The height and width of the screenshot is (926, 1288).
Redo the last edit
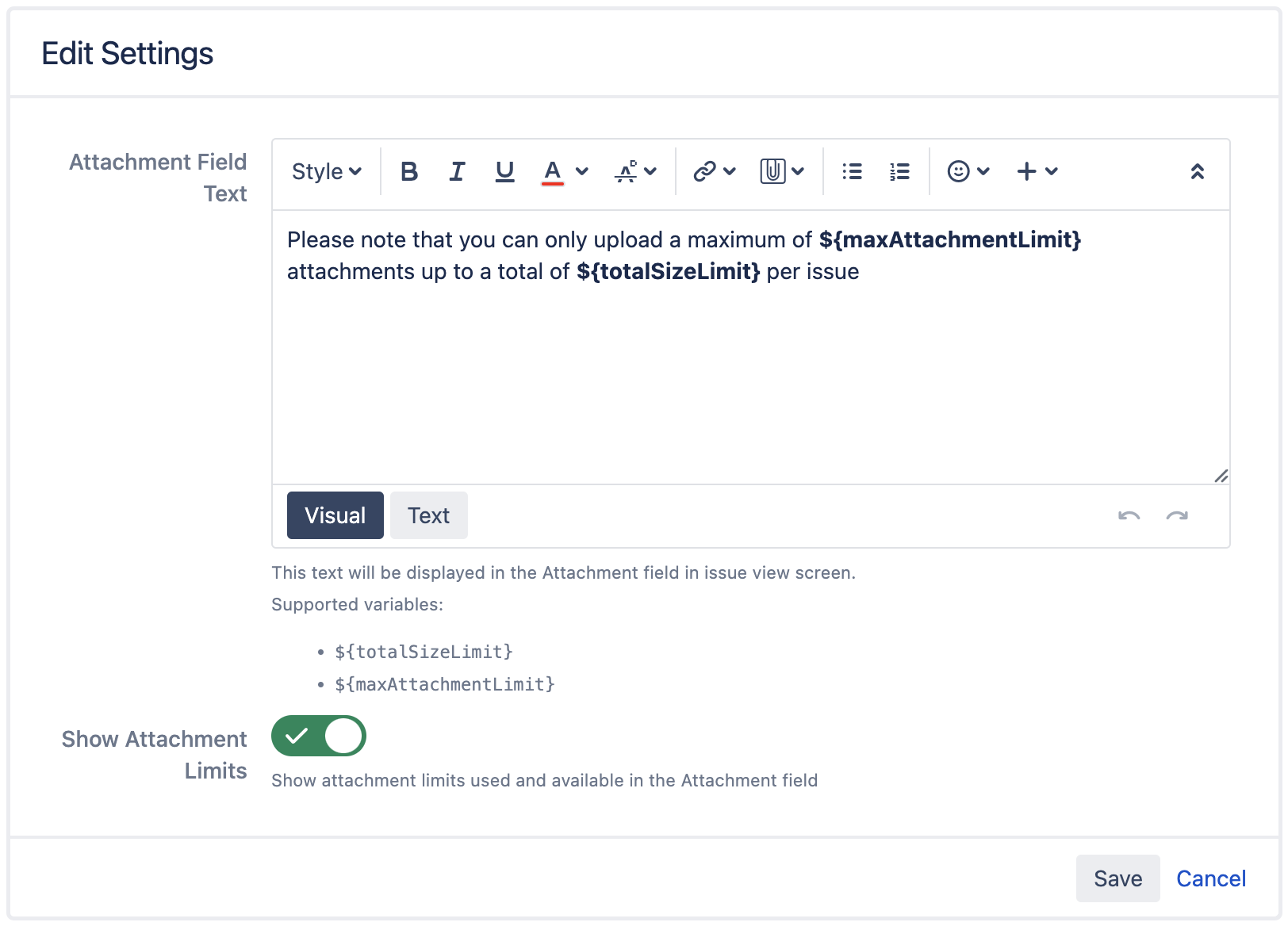click(x=1177, y=515)
